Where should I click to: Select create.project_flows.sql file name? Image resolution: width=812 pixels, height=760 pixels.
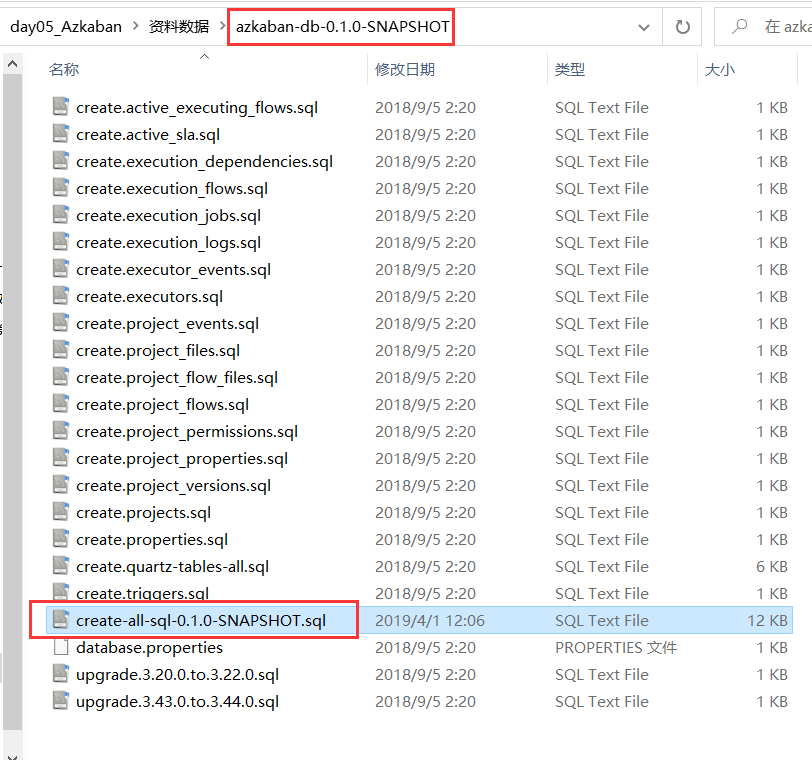coord(162,404)
